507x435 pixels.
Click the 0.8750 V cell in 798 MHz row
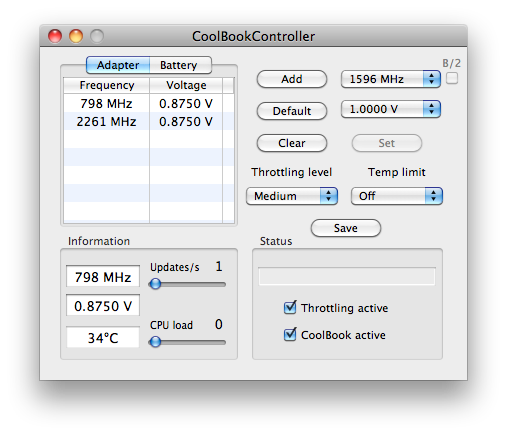186,103
